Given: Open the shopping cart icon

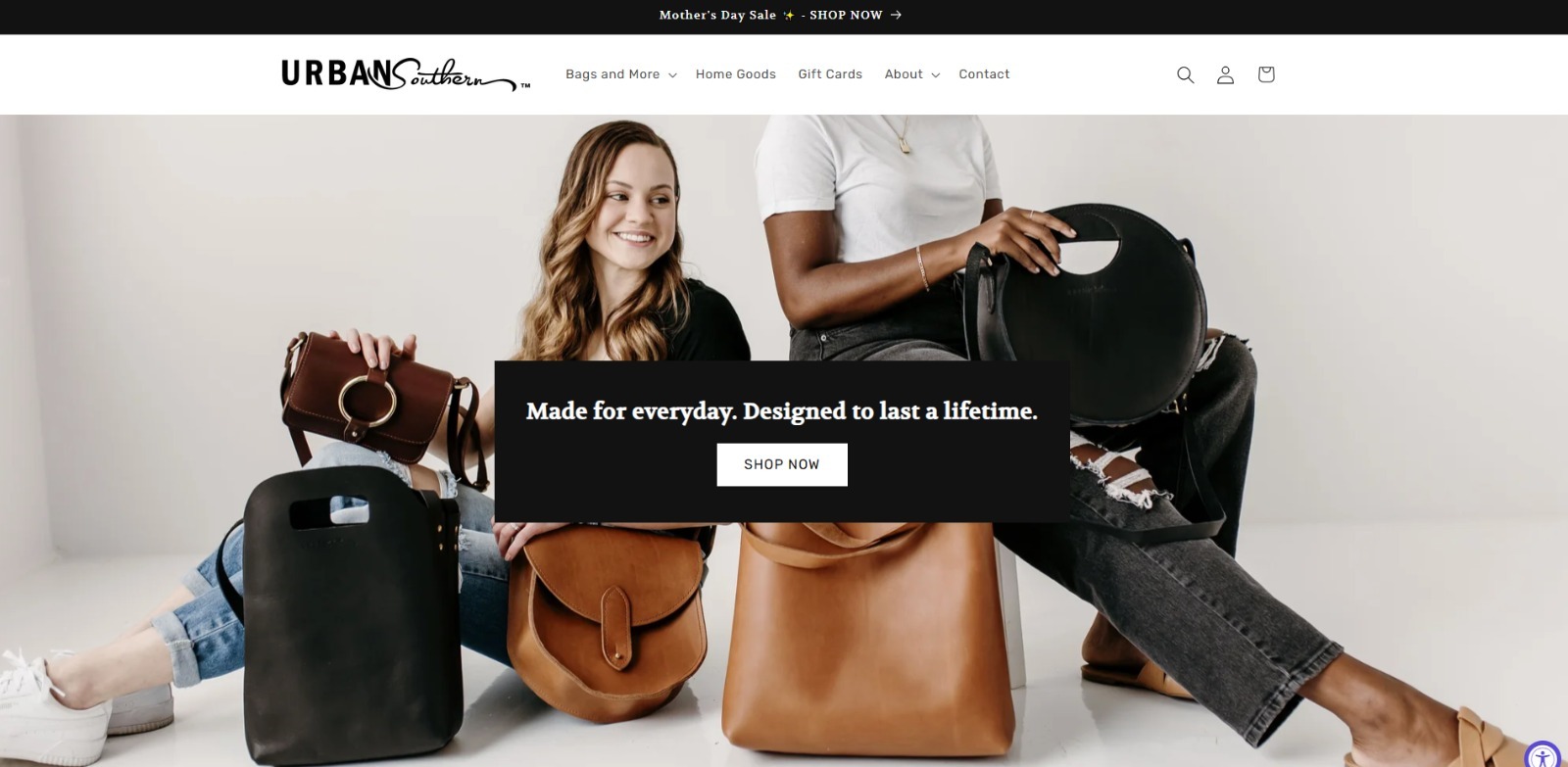Looking at the screenshot, I should coord(1266,74).
